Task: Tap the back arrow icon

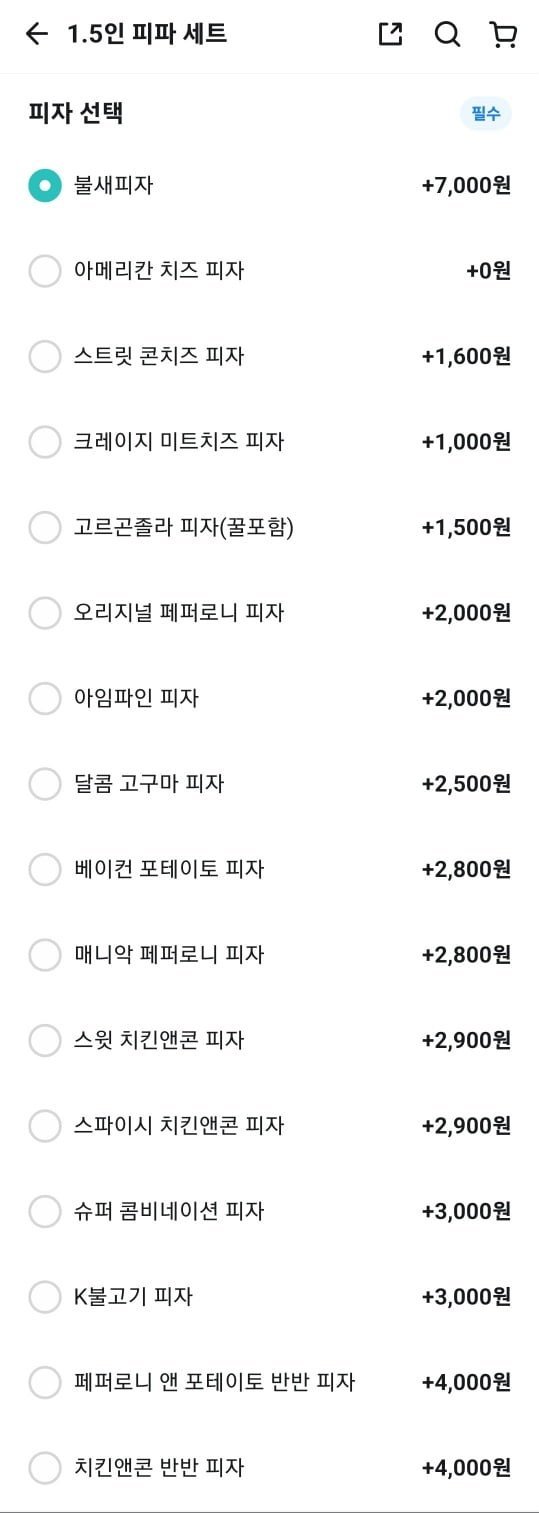Action: click(37, 34)
